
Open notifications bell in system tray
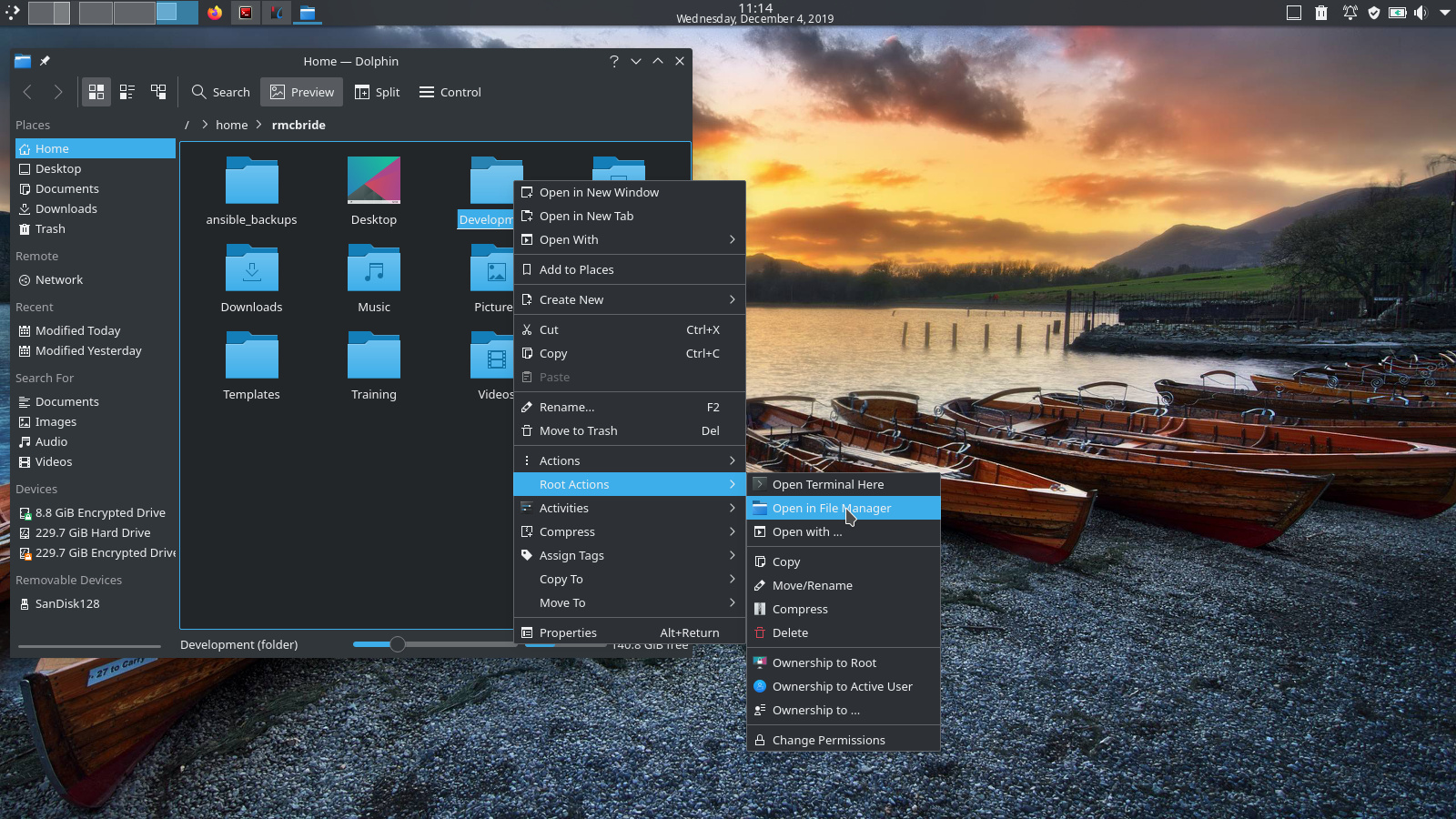tap(1350, 13)
